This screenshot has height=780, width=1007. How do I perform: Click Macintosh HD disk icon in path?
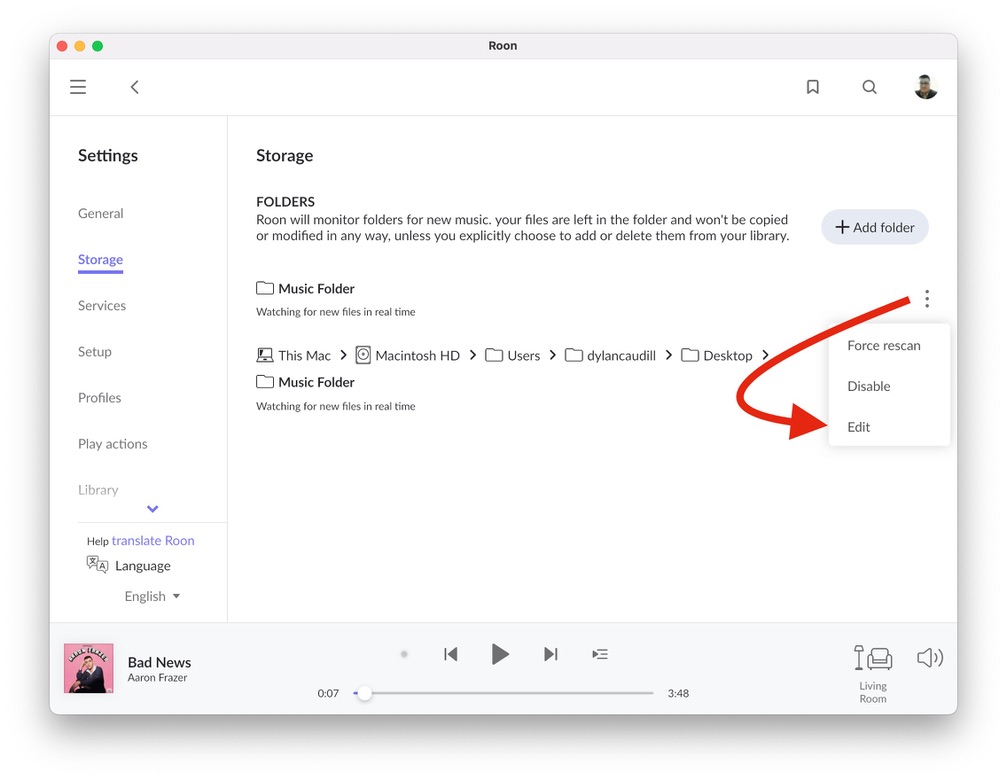click(x=363, y=355)
